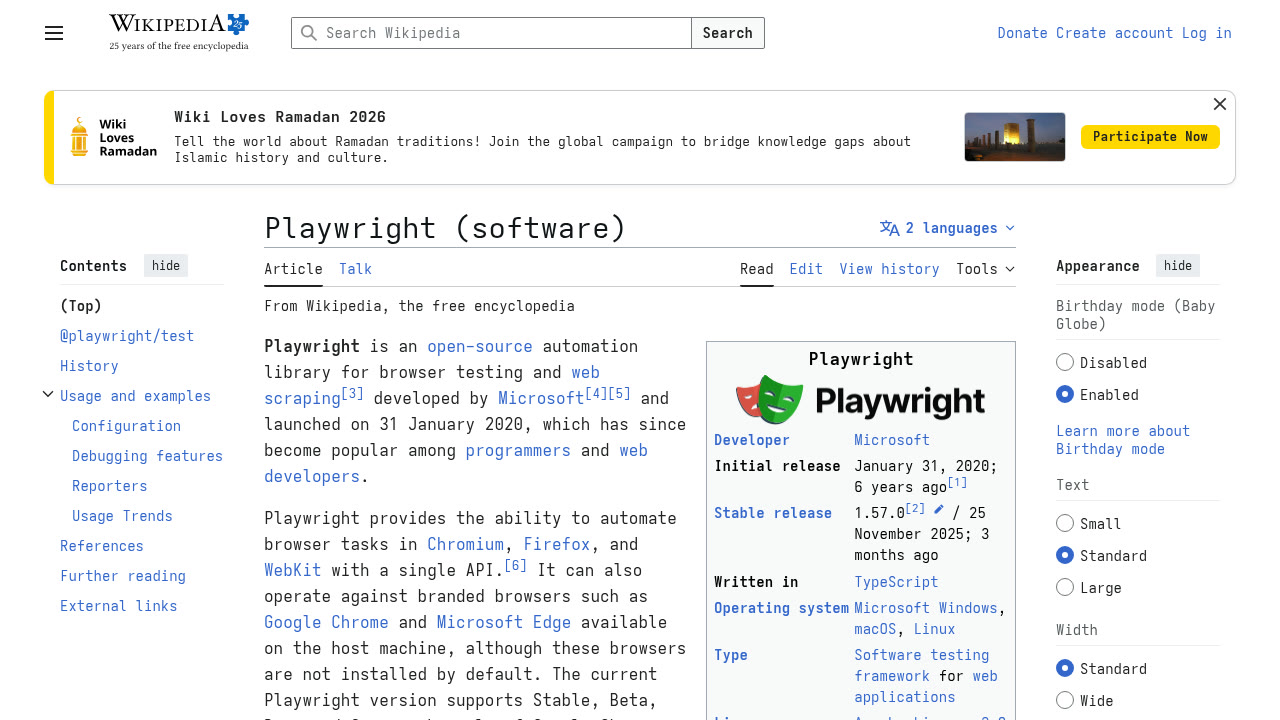1280x720 pixels.
Task: Open the Create account link
Action: tap(1113, 33)
